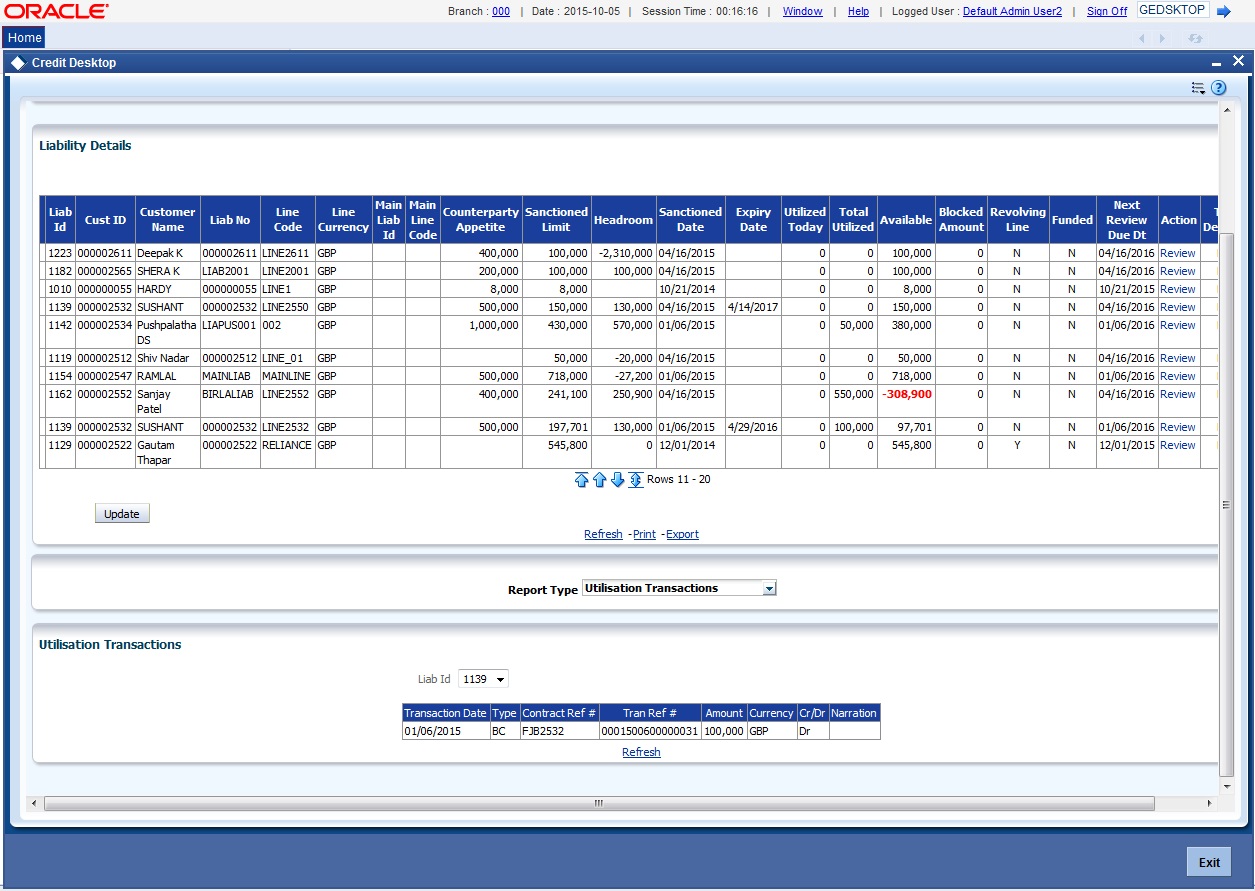
Task: Click the Headroom column header
Action: coord(623,220)
